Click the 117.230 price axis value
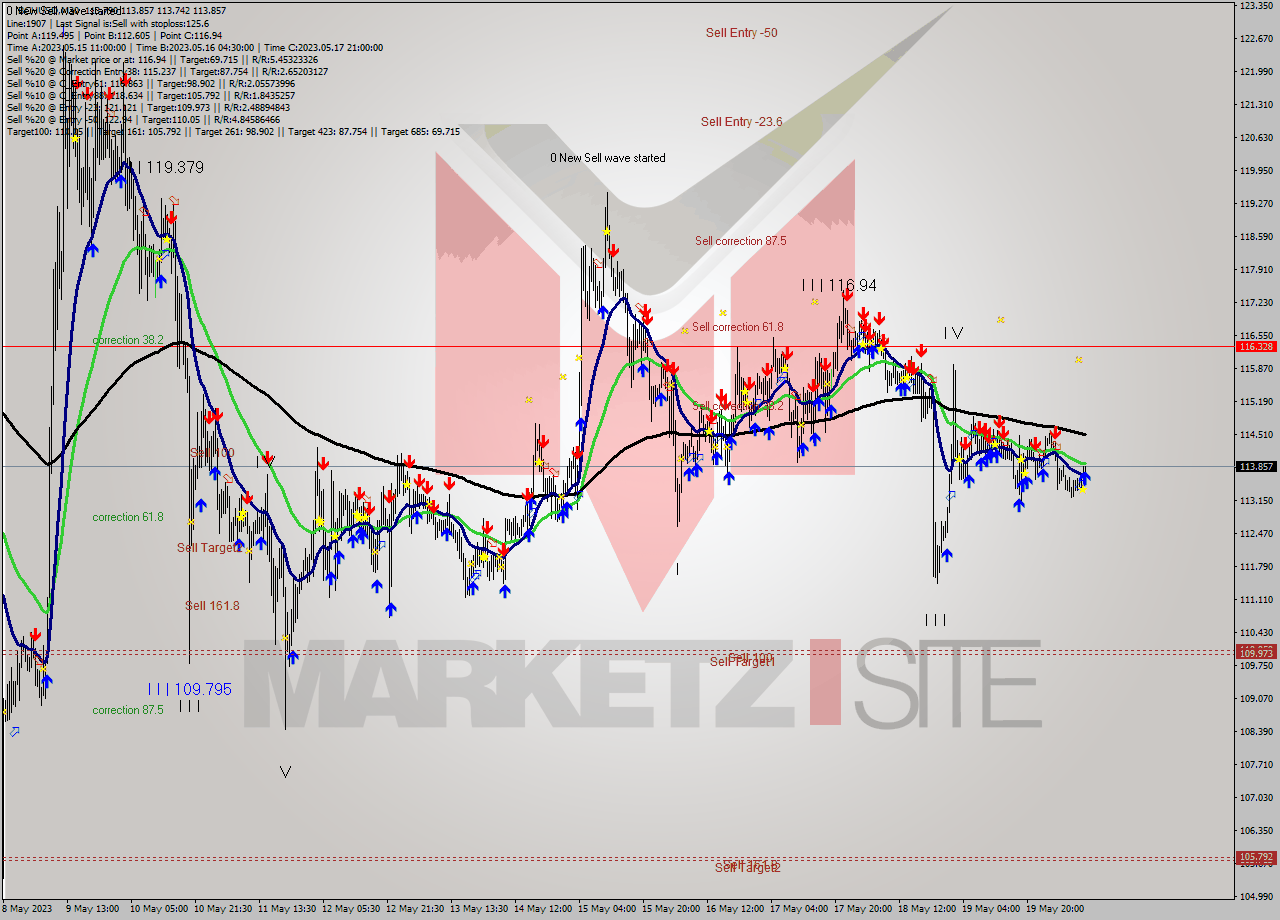1280x920 pixels. 1256,303
